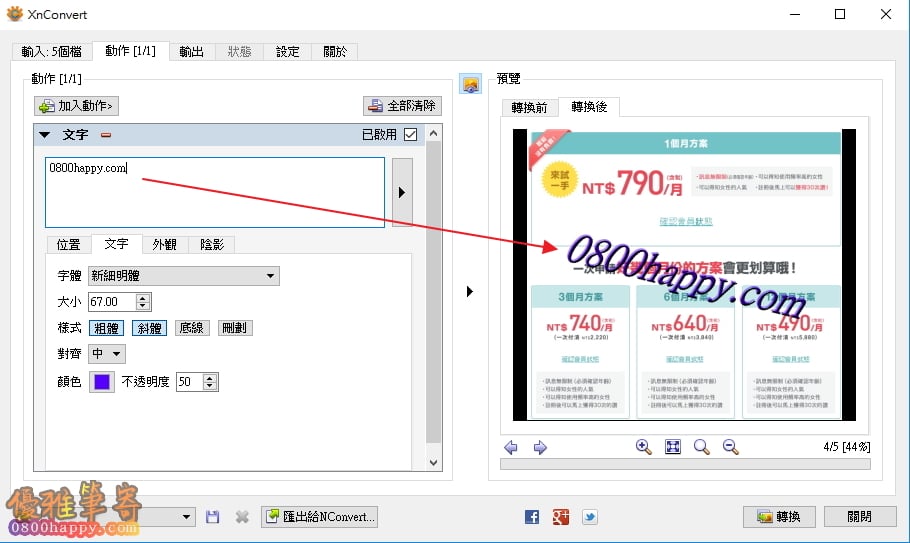
Task: Go to previous preview image
Action: [x=511, y=447]
